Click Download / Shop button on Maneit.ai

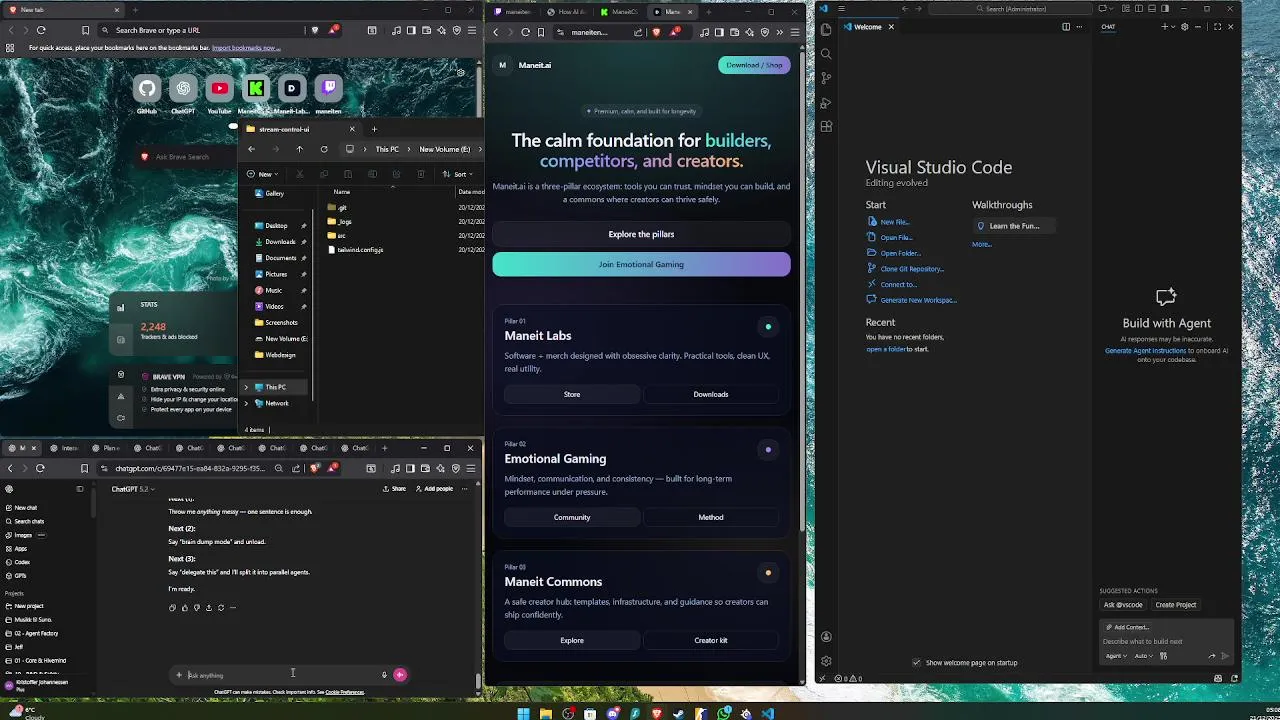pos(754,65)
